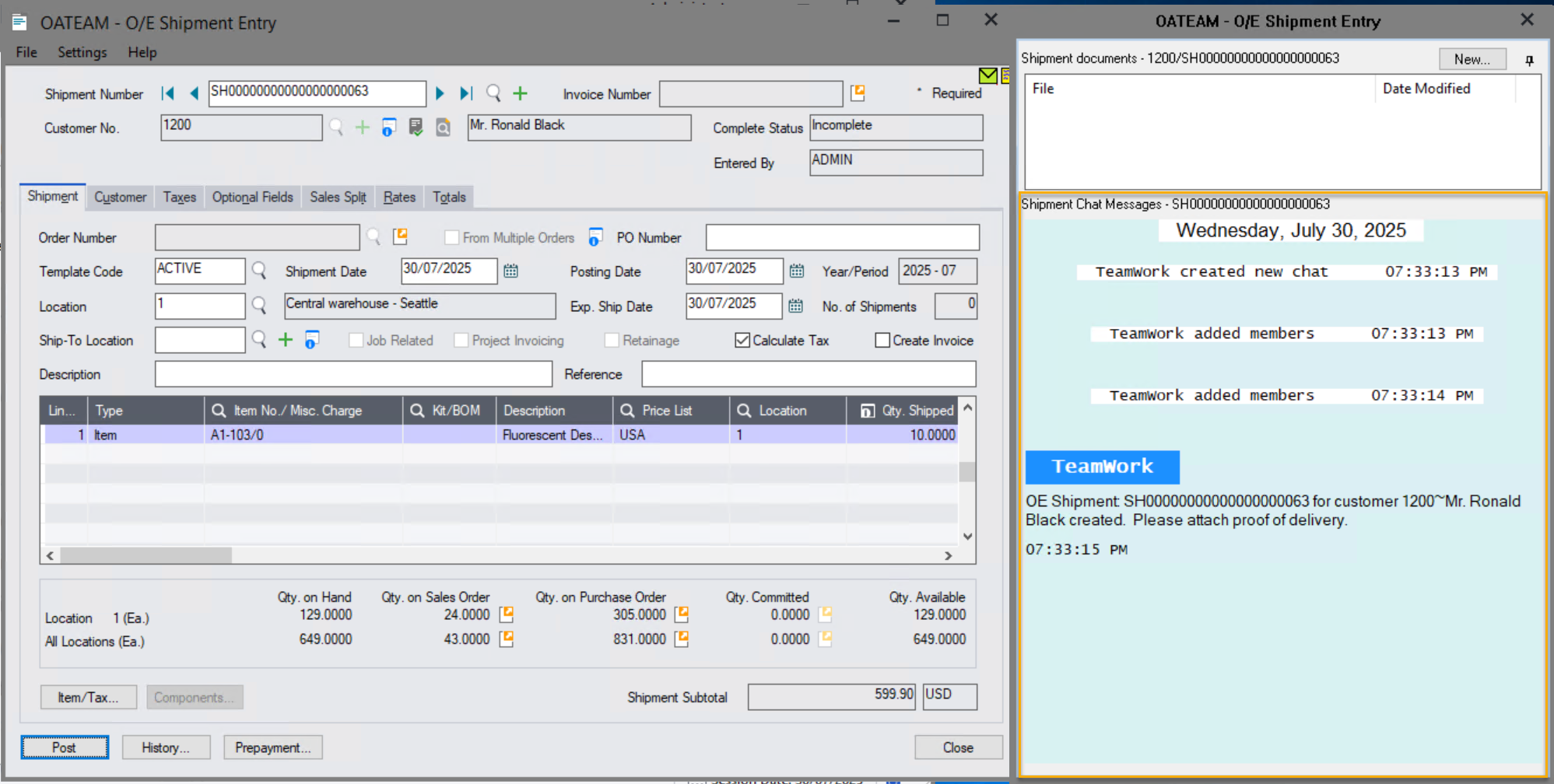Open shipment History

point(166,747)
